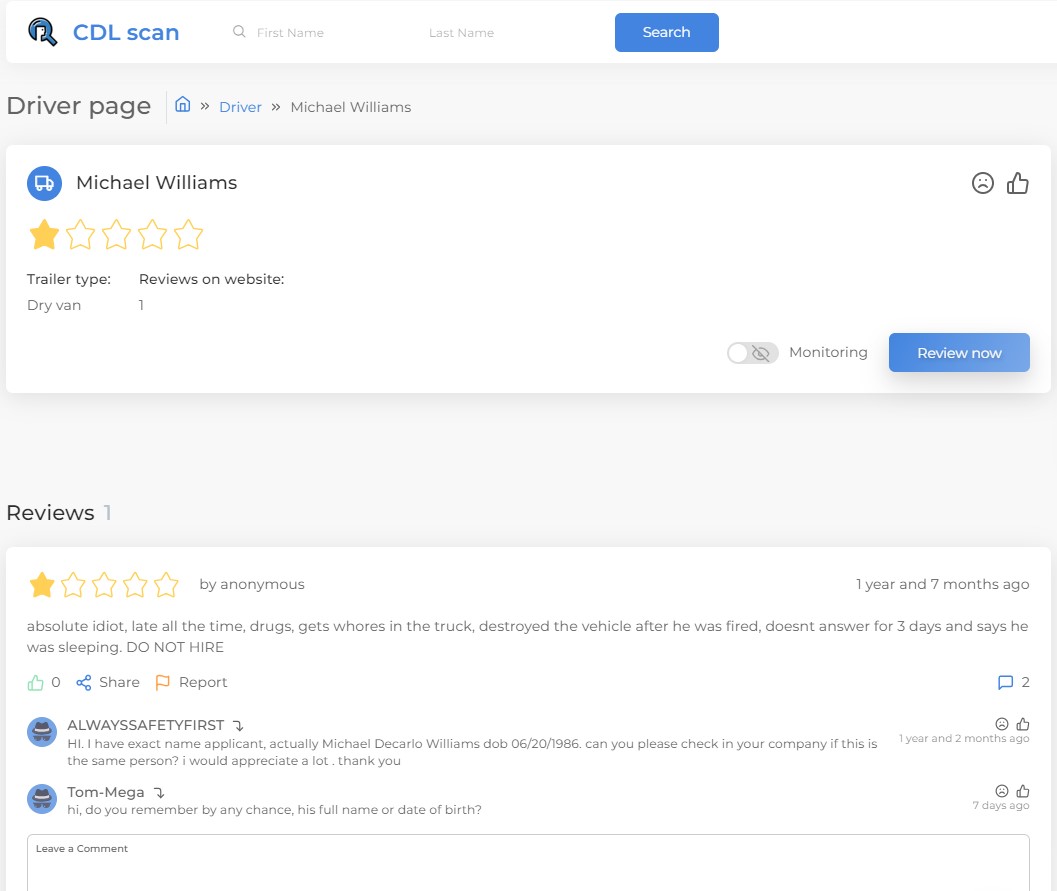Expand reply arrow next to Tom-Mega
The height and width of the screenshot is (891, 1057).
tap(159, 793)
